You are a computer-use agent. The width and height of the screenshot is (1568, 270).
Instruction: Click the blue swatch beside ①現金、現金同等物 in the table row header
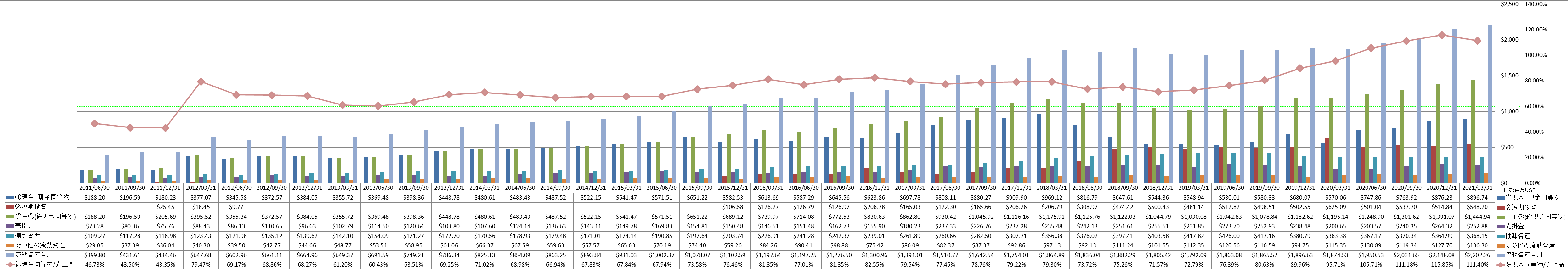(10, 198)
